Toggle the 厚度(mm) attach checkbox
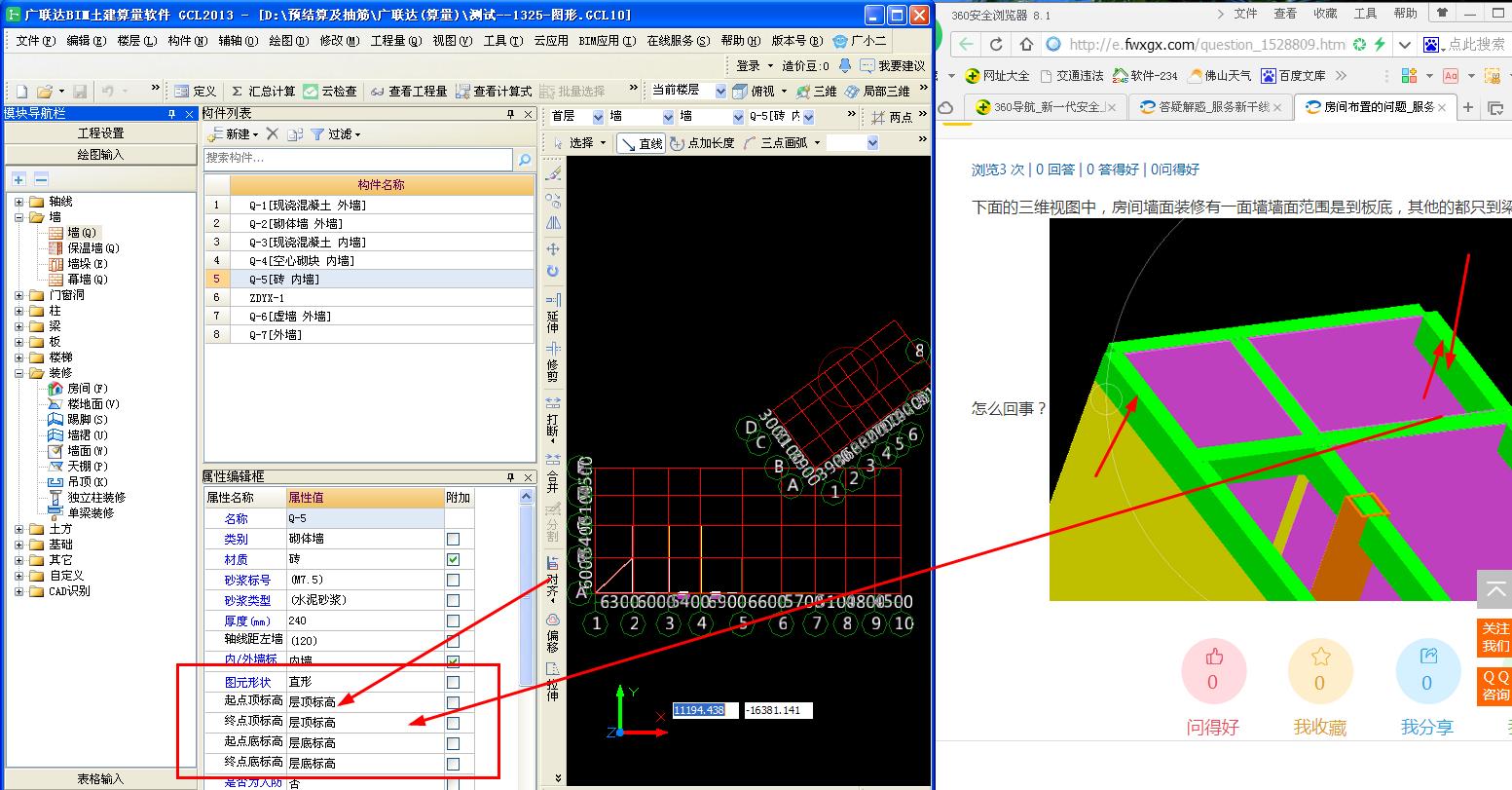 tap(453, 621)
